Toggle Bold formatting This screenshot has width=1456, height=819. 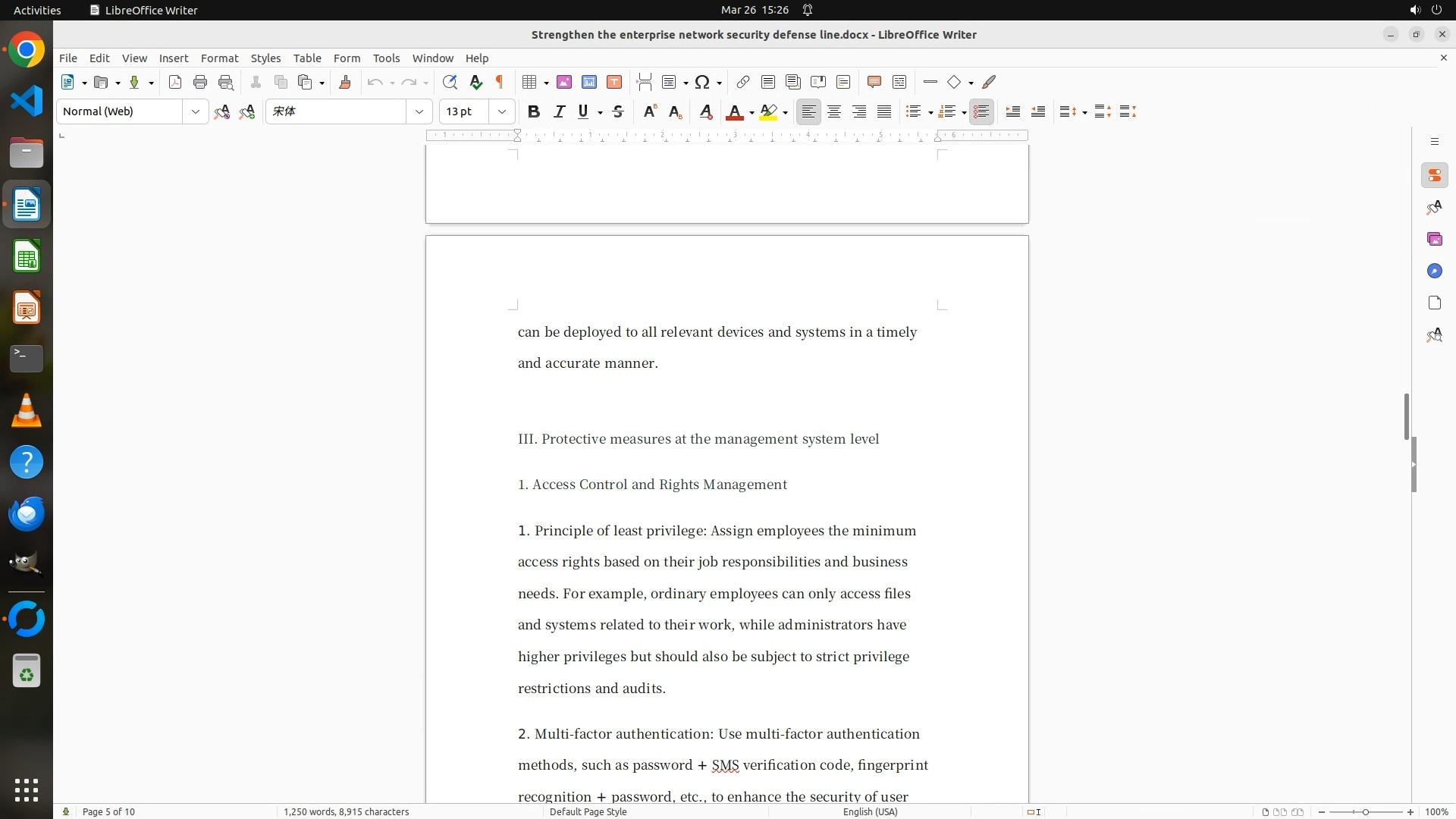pyautogui.click(x=534, y=112)
